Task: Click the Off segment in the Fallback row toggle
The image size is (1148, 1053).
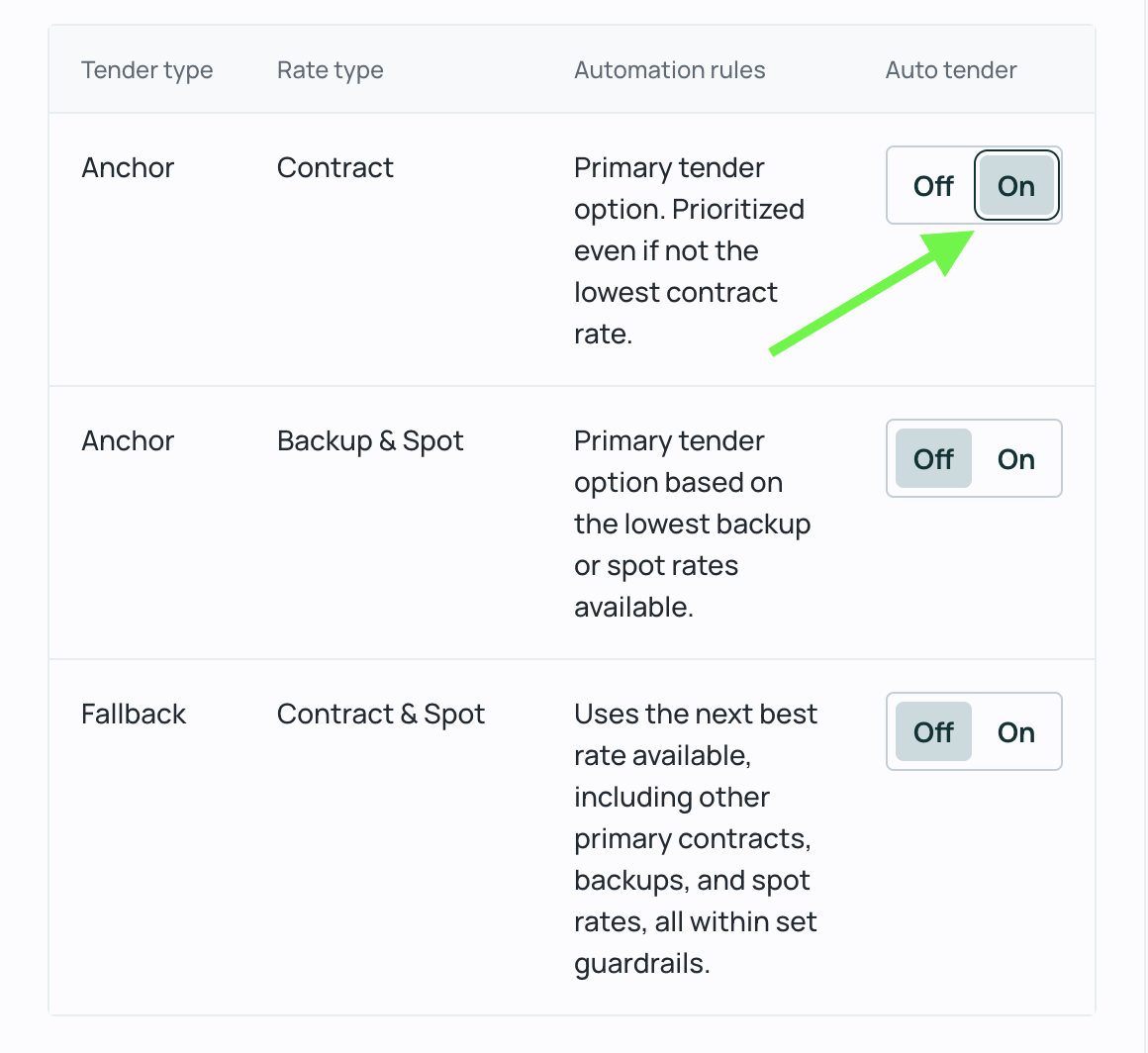Action: pyautogui.click(x=931, y=731)
